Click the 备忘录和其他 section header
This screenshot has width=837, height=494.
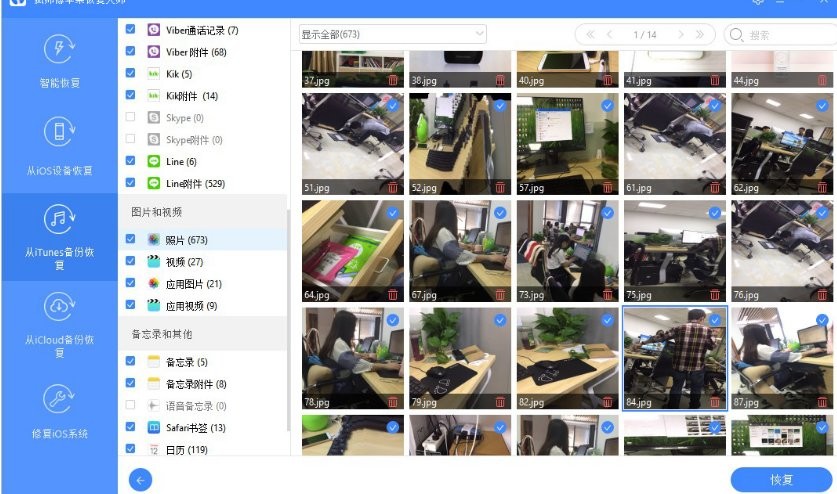(x=203, y=334)
